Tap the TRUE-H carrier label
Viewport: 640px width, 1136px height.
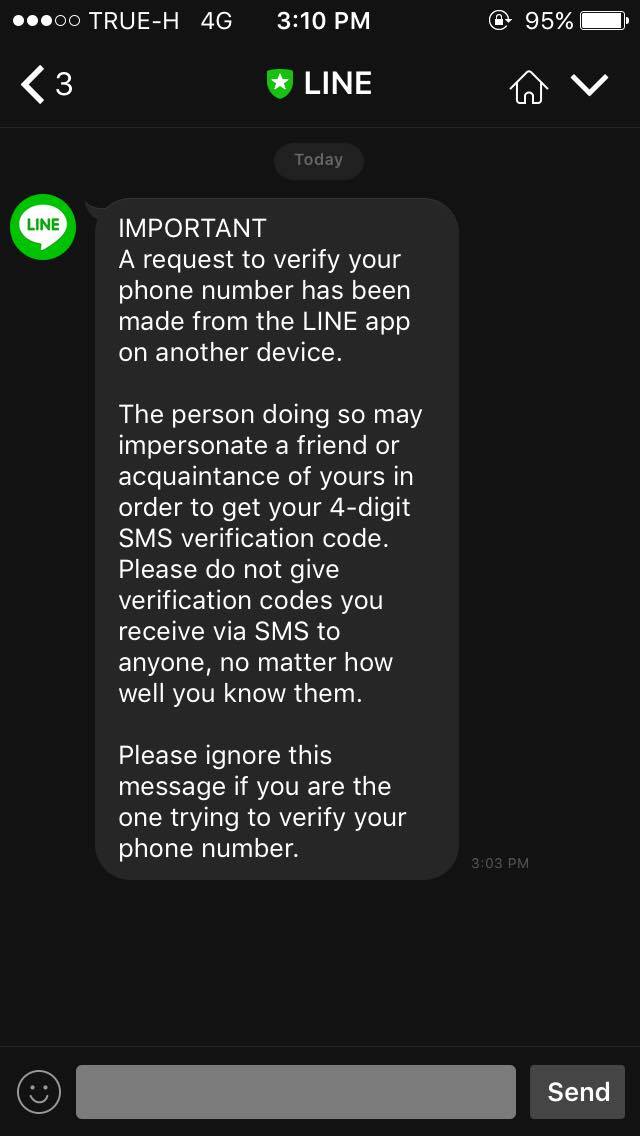[134, 21]
